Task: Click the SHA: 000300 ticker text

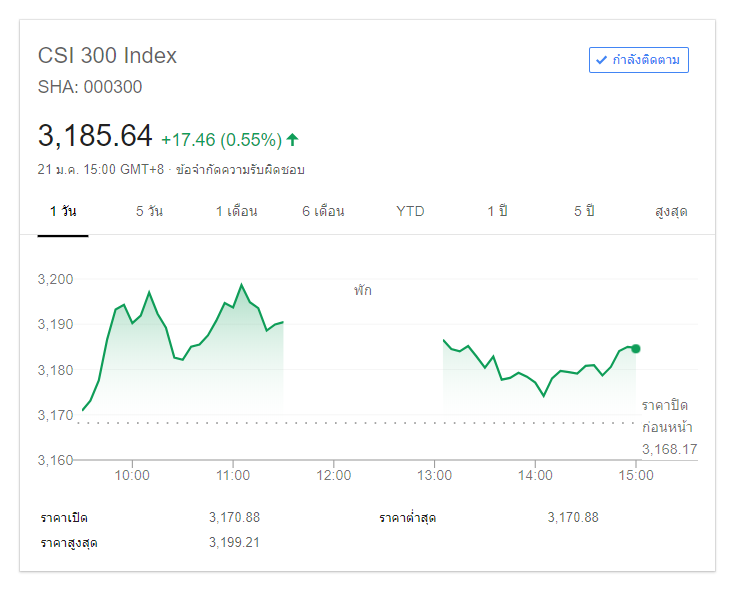Action: 90,87
